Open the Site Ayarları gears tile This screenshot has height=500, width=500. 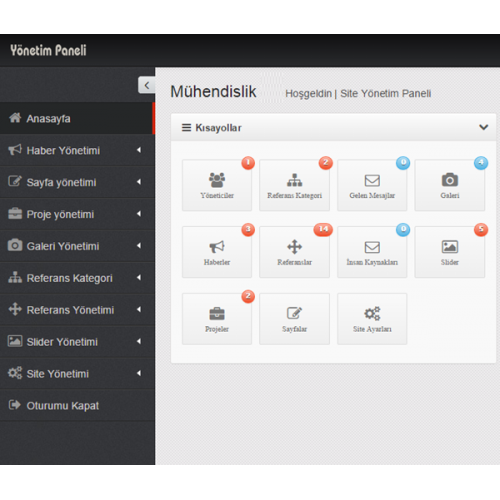pyautogui.click(x=372, y=319)
